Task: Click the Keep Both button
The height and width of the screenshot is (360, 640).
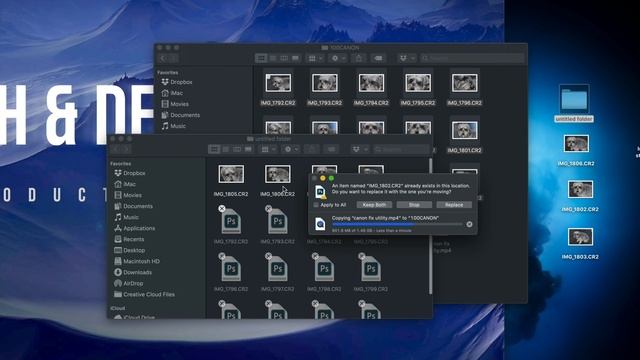Action: [x=374, y=205]
